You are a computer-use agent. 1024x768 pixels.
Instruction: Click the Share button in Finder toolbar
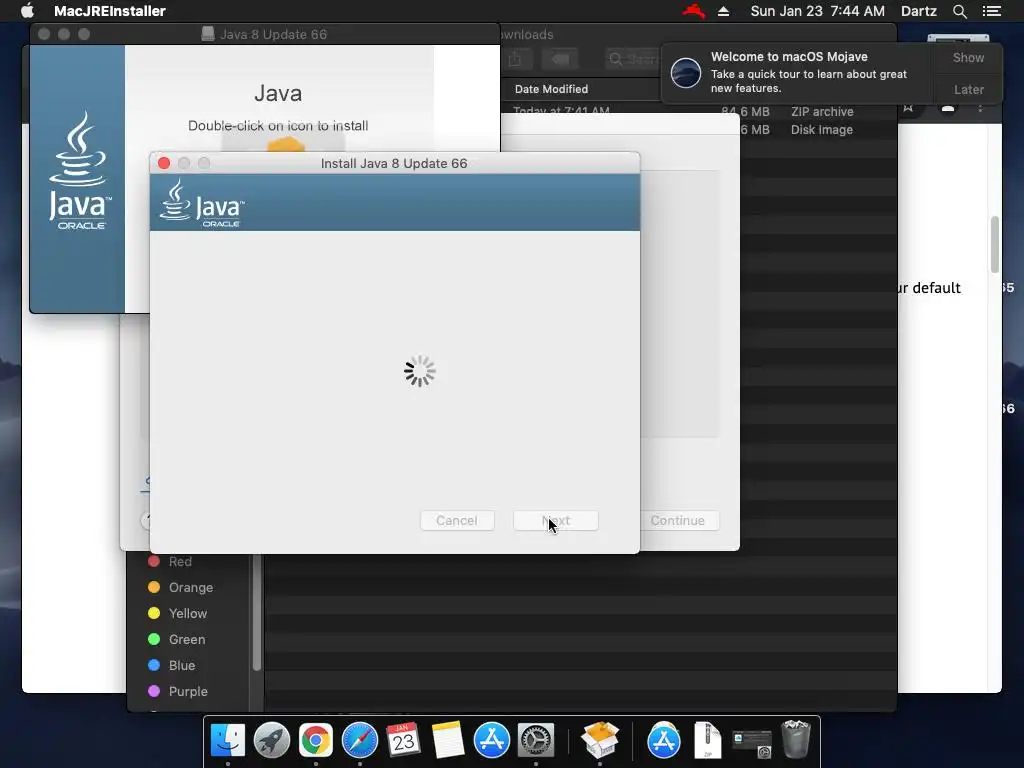[x=515, y=59]
